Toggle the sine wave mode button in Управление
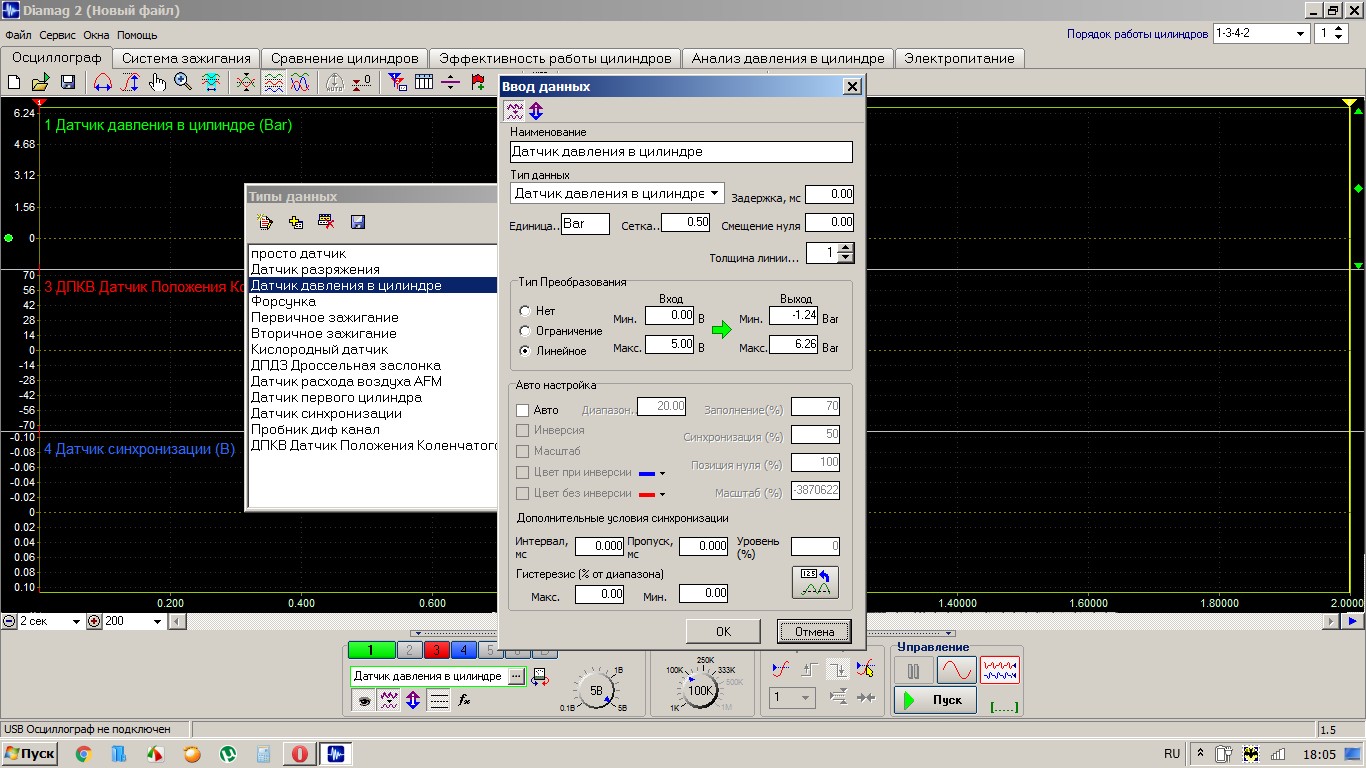 956,669
